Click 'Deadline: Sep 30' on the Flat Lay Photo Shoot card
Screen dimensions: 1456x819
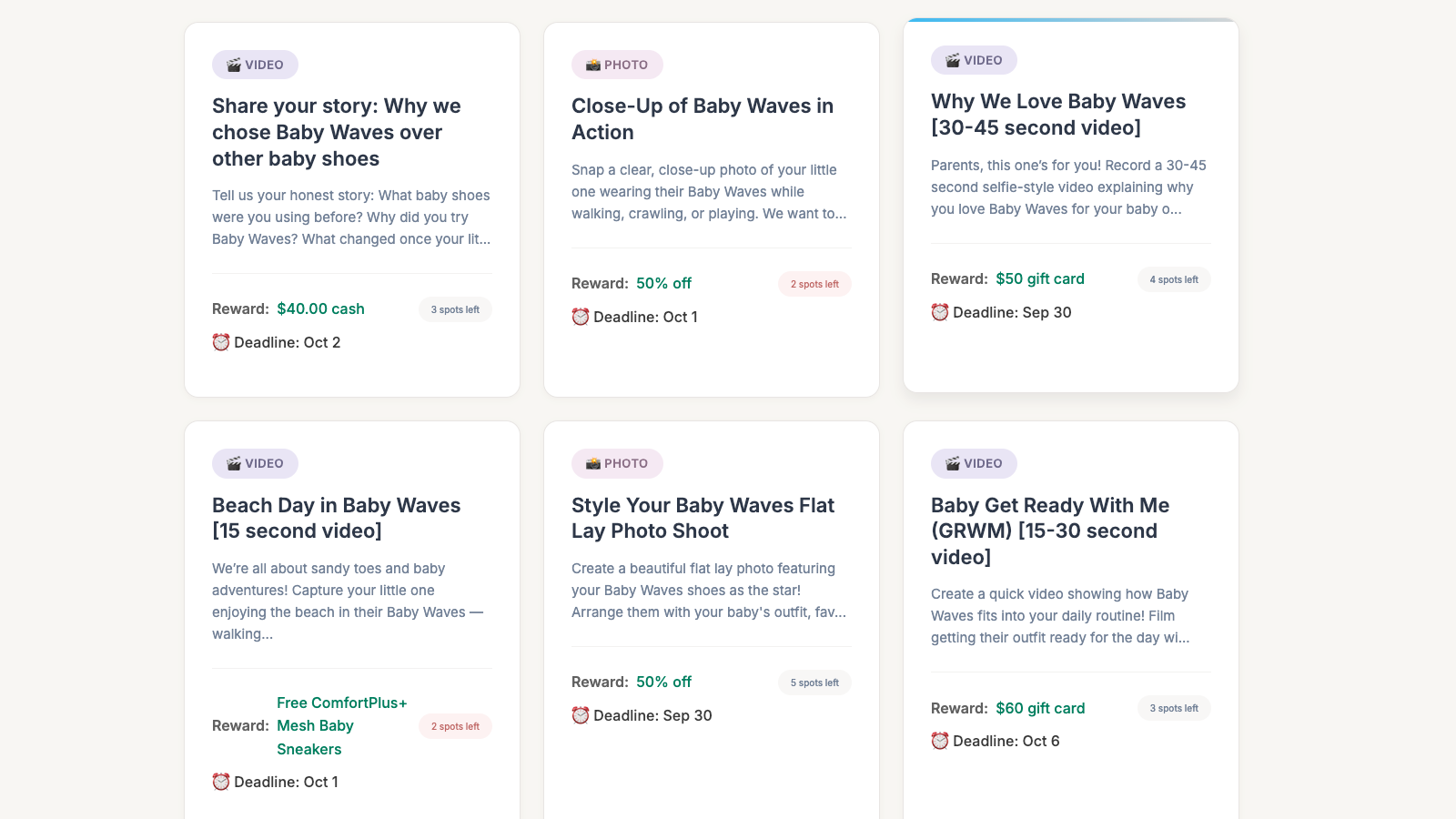point(652,715)
